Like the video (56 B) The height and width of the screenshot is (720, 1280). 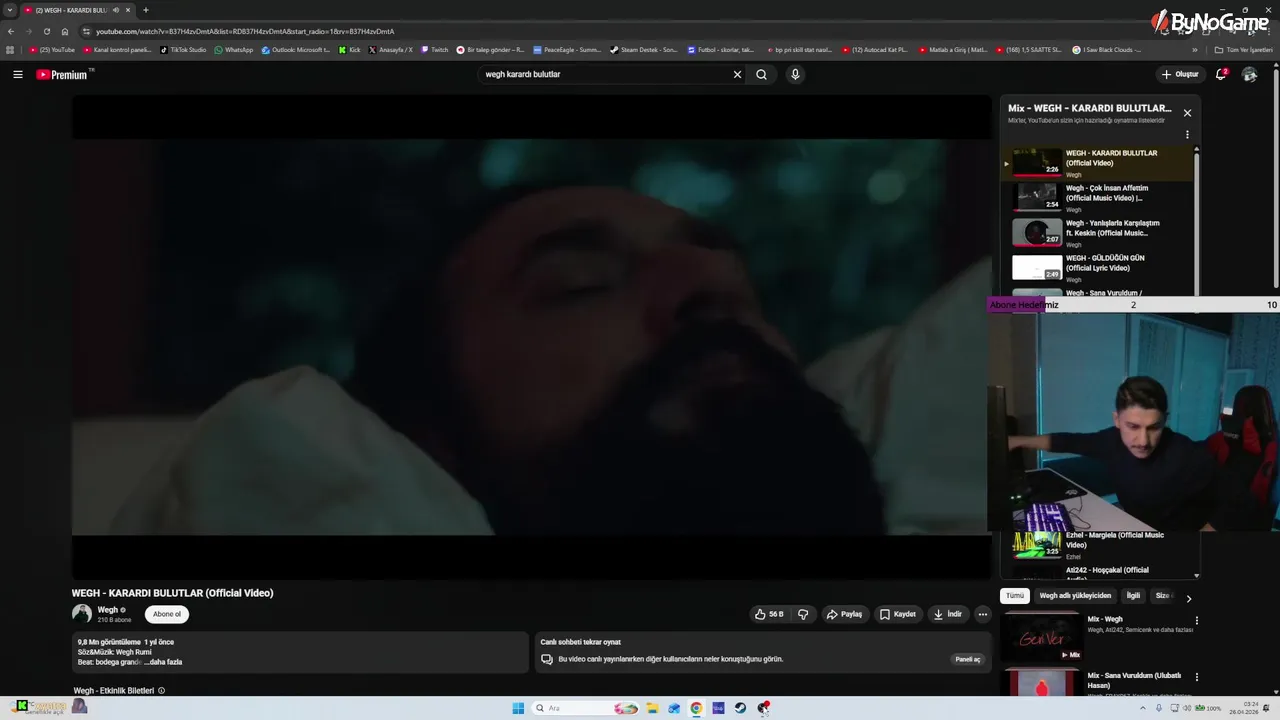(x=769, y=614)
